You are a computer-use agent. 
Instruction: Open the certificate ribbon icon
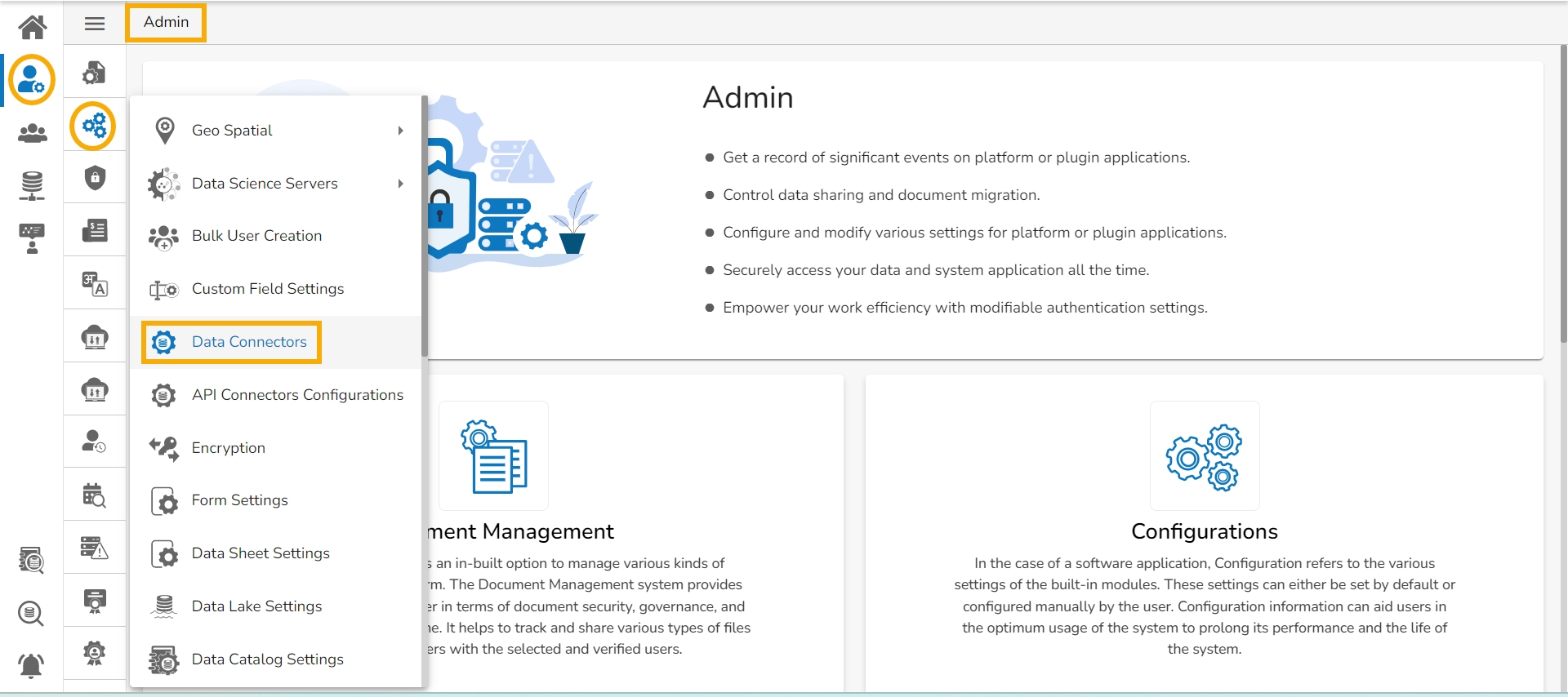pyautogui.click(x=95, y=601)
